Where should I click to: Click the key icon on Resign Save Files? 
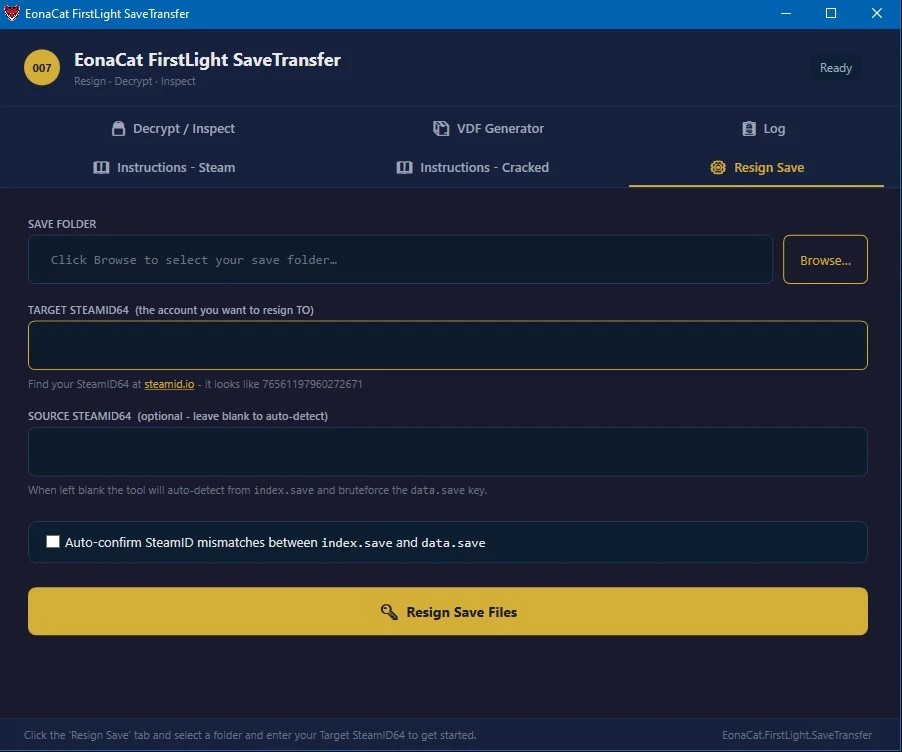tap(389, 612)
